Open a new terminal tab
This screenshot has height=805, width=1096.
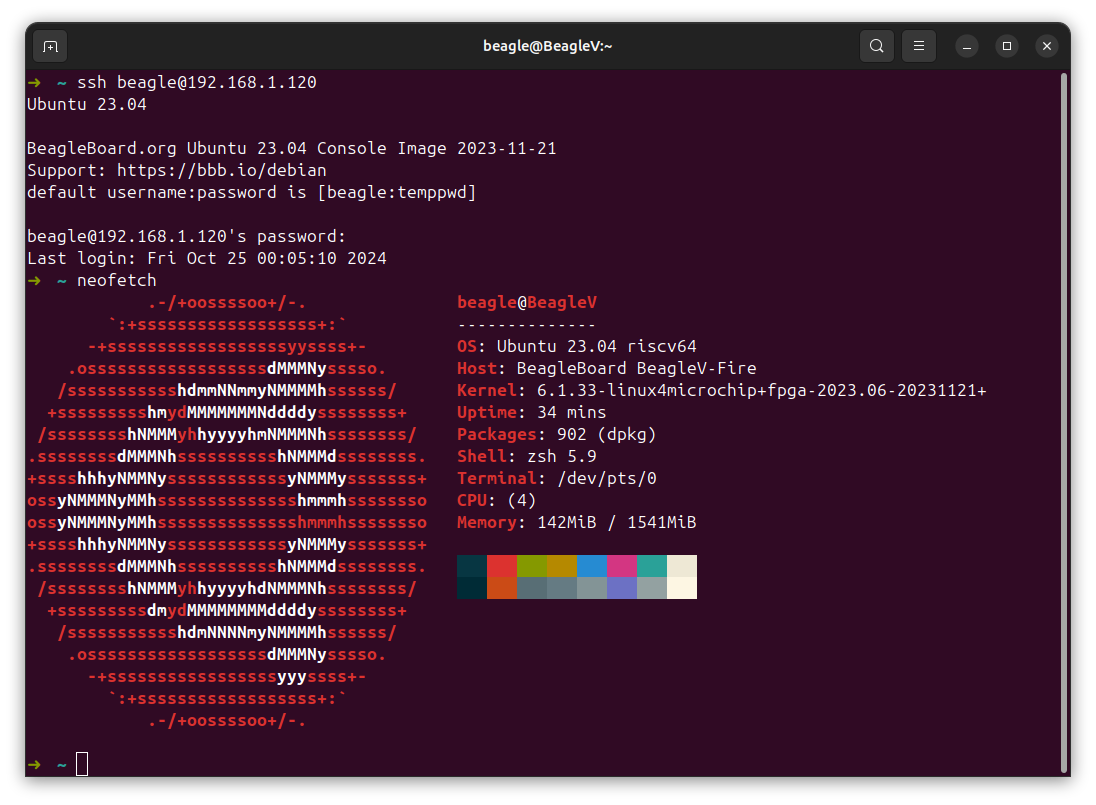[50, 46]
